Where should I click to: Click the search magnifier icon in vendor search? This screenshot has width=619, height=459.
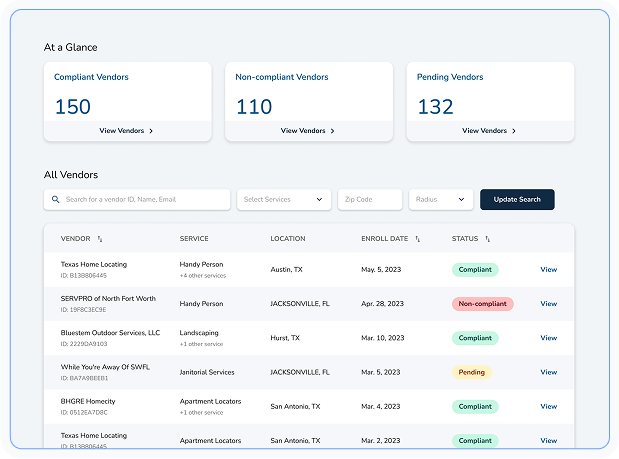[56, 199]
